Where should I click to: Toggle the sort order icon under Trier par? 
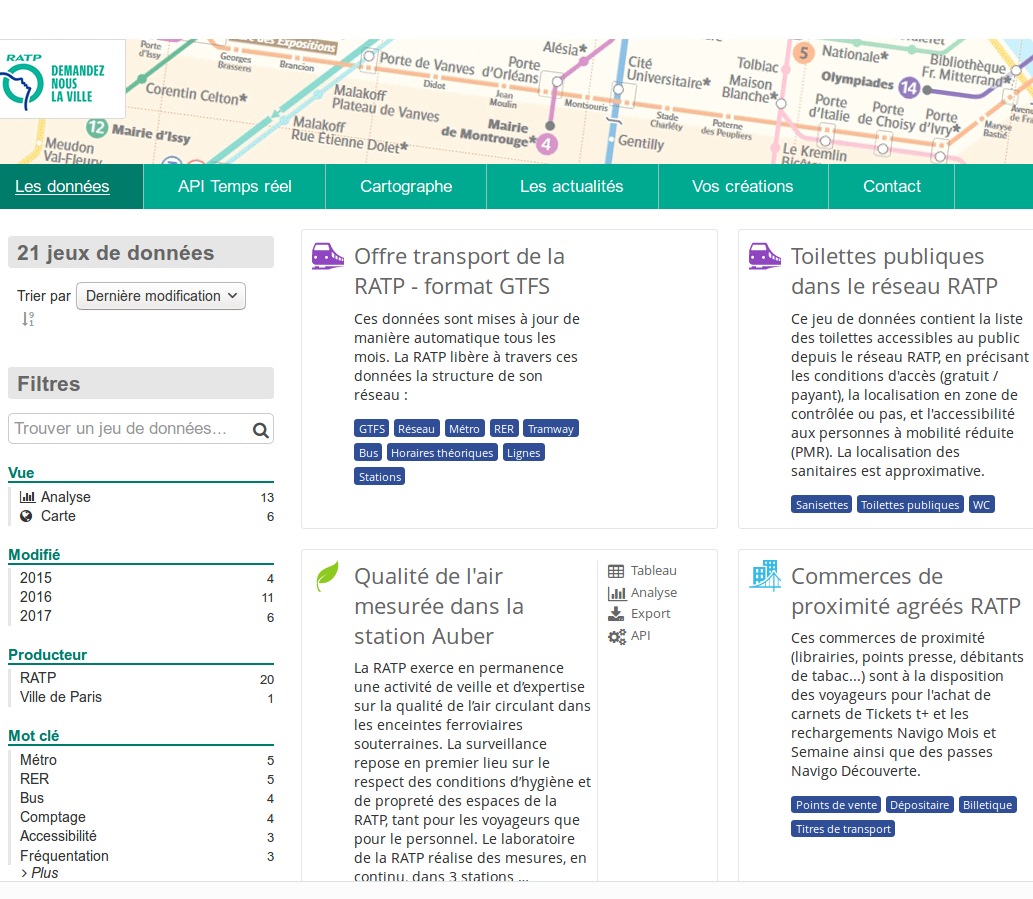pos(28,319)
